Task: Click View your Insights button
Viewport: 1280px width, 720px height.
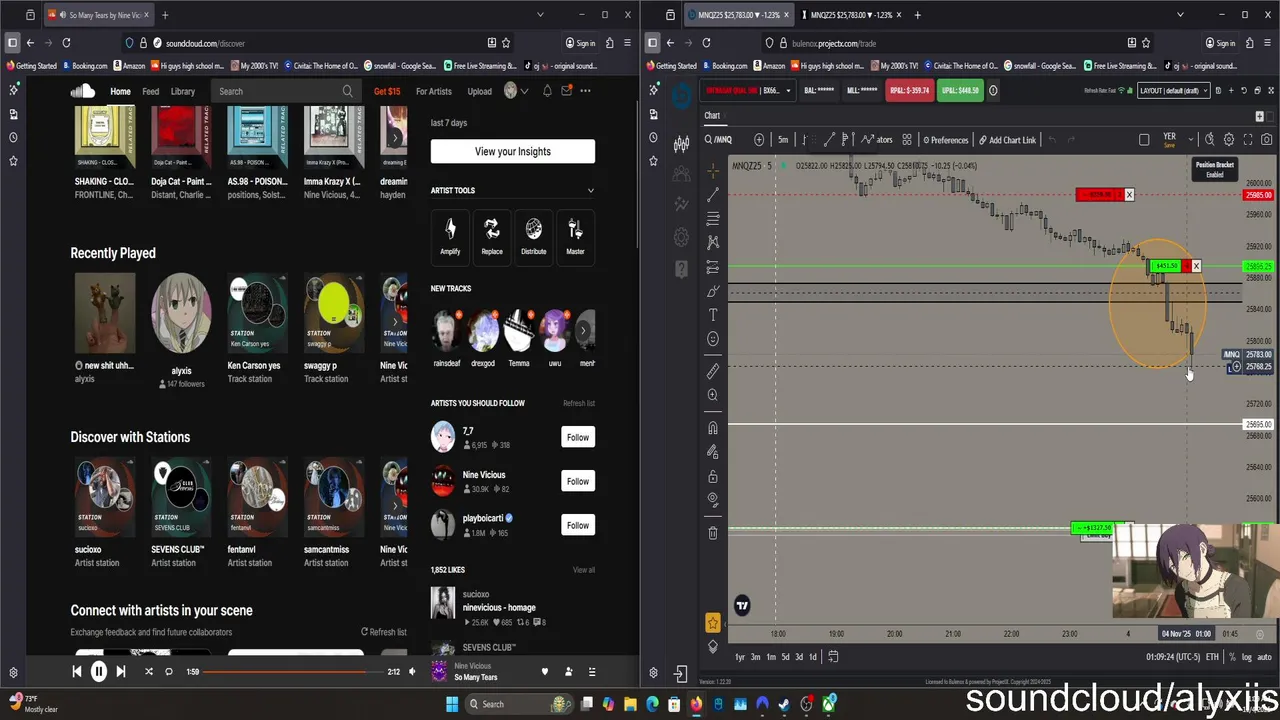Action: [x=513, y=151]
